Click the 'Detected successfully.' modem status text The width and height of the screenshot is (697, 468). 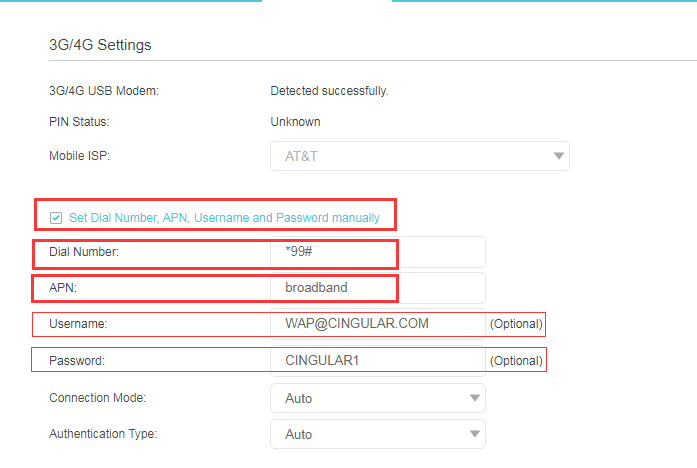coord(329,91)
